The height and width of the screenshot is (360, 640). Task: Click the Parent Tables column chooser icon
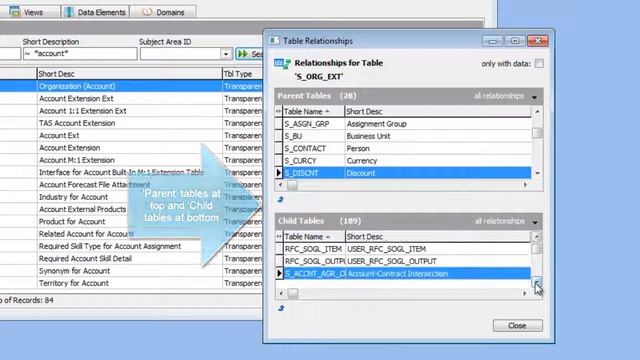[279, 111]
